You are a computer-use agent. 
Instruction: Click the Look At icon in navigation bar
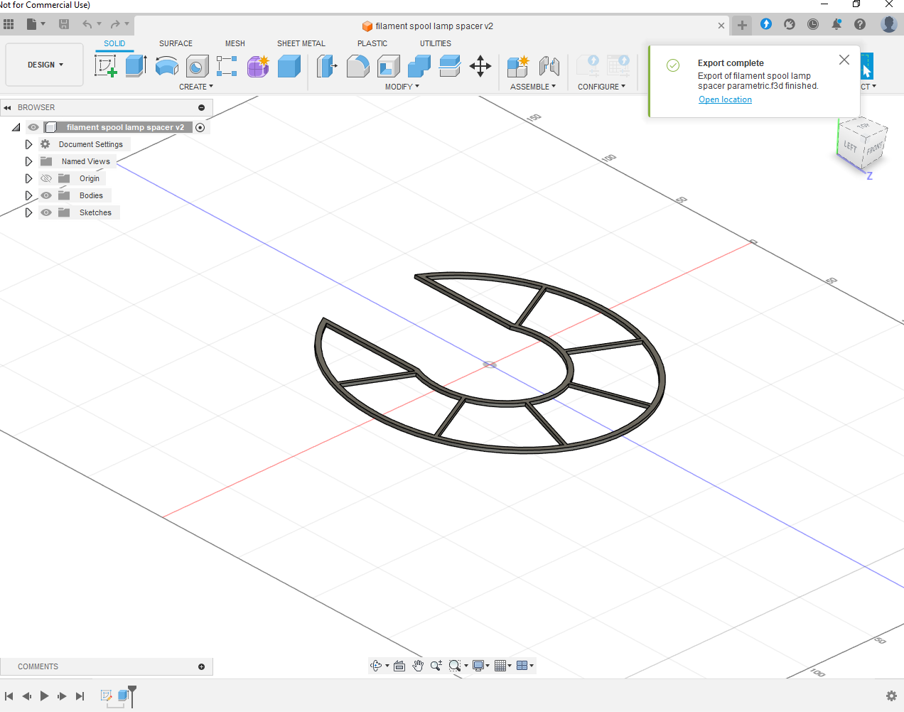tap(399, 666)
